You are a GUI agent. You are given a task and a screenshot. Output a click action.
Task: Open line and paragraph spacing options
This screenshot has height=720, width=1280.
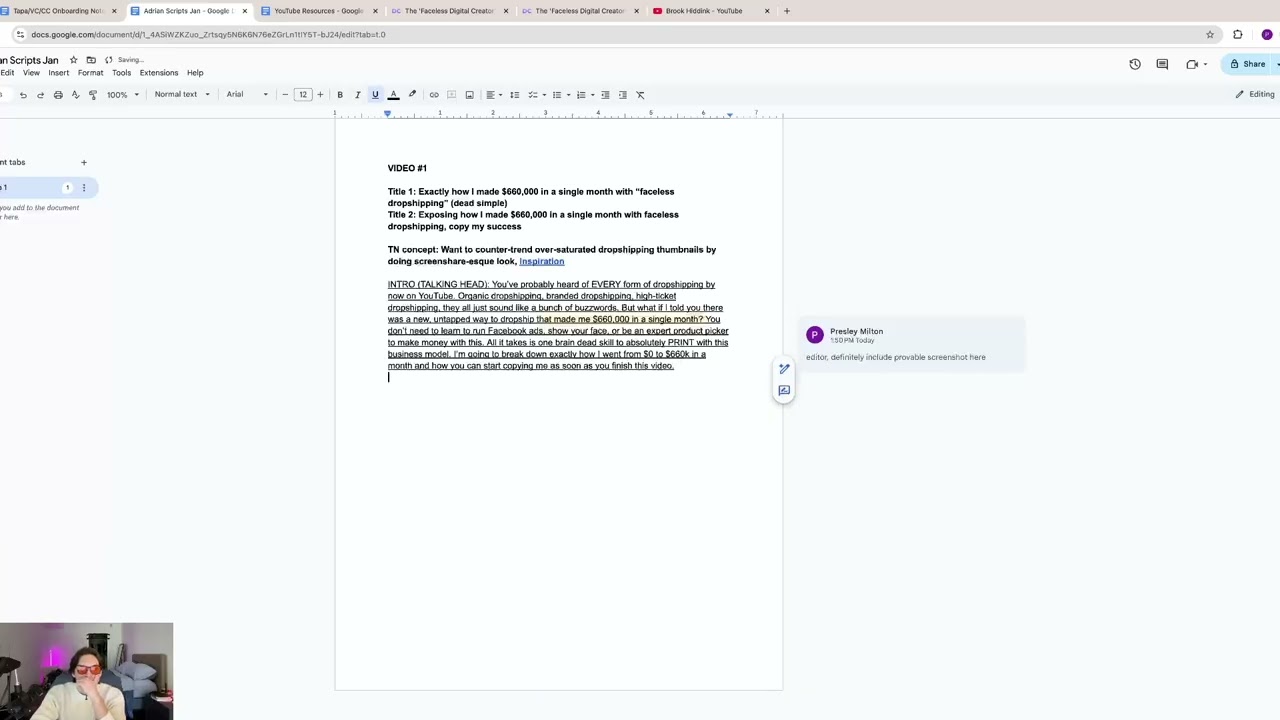[x=515, y=95]
